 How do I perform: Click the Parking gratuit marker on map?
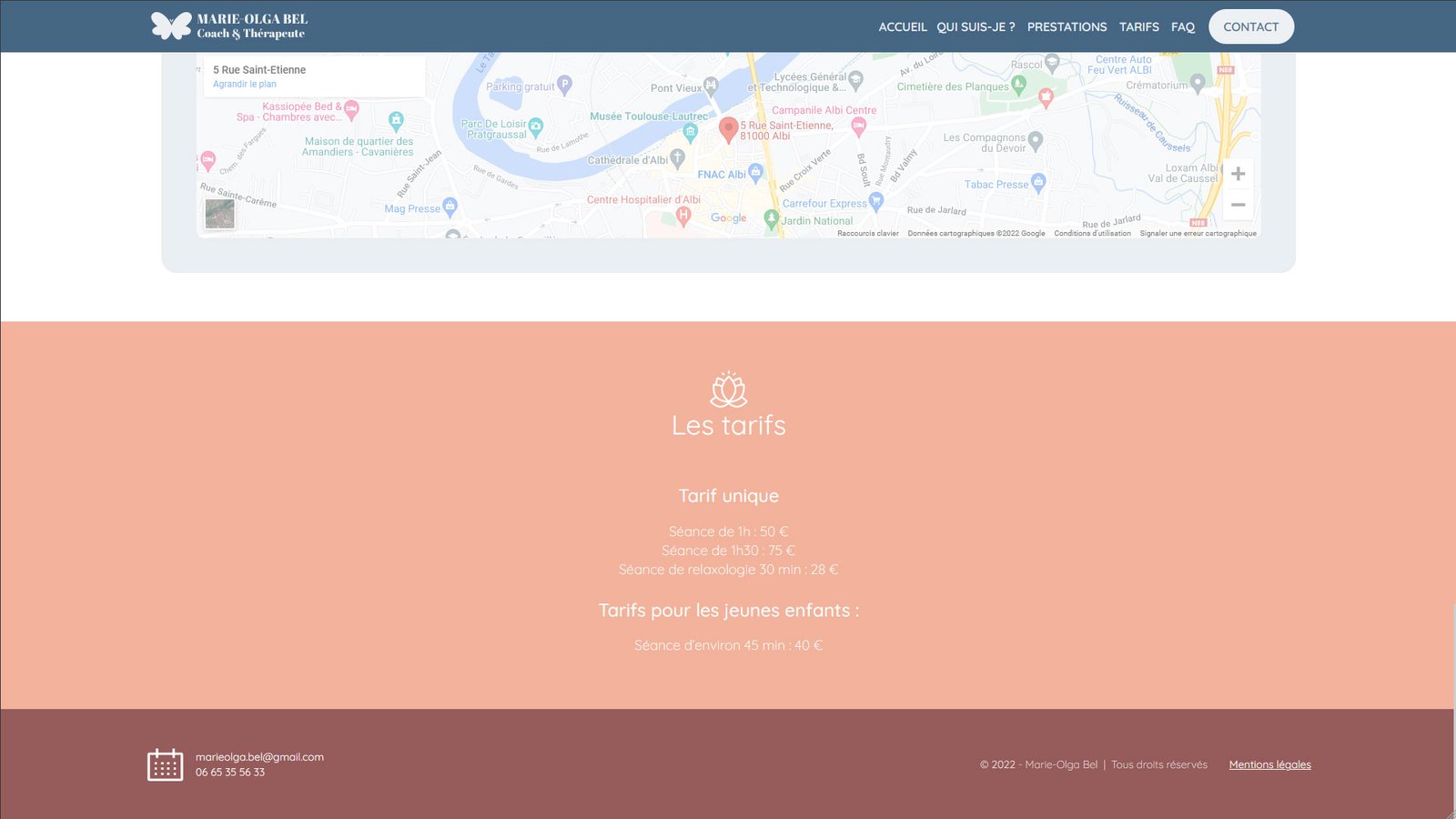pos(564,85)
